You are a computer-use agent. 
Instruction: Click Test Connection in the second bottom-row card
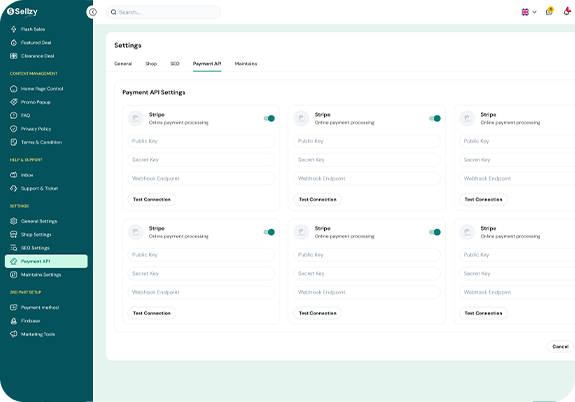[318, 313]
